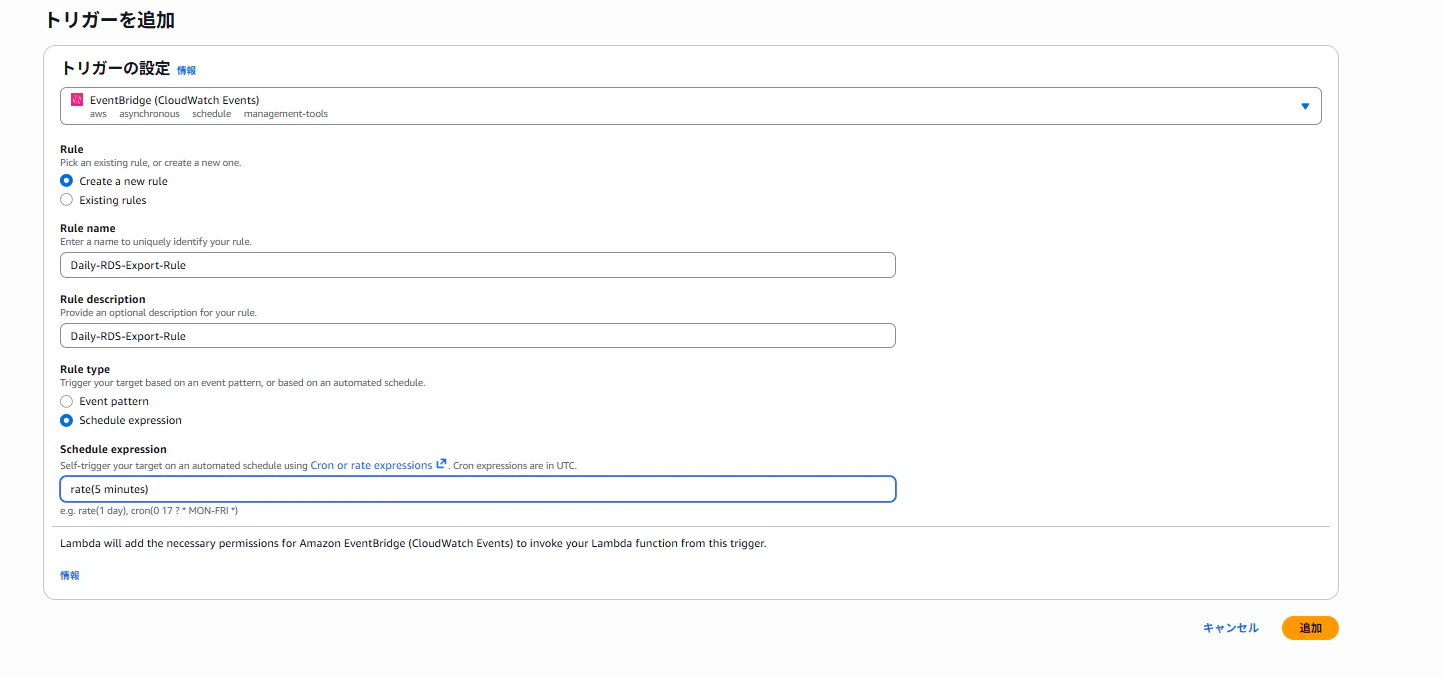Click the EventBridge service icon in trigger selector
The width and height of the screenshot is (1443, 678).
[x=77, y=99]
